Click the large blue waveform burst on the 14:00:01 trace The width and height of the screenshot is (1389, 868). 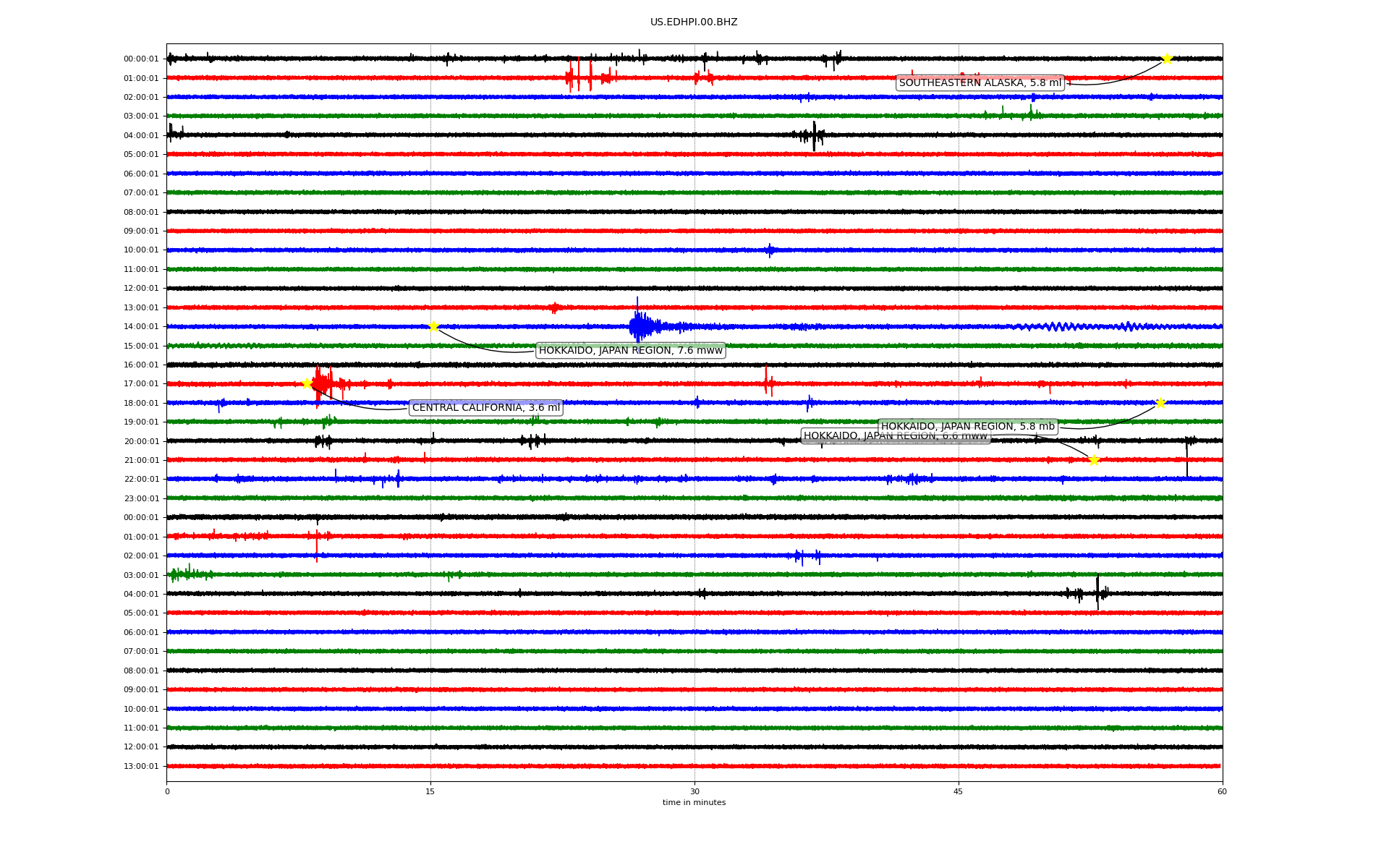(x=638, y=325)
